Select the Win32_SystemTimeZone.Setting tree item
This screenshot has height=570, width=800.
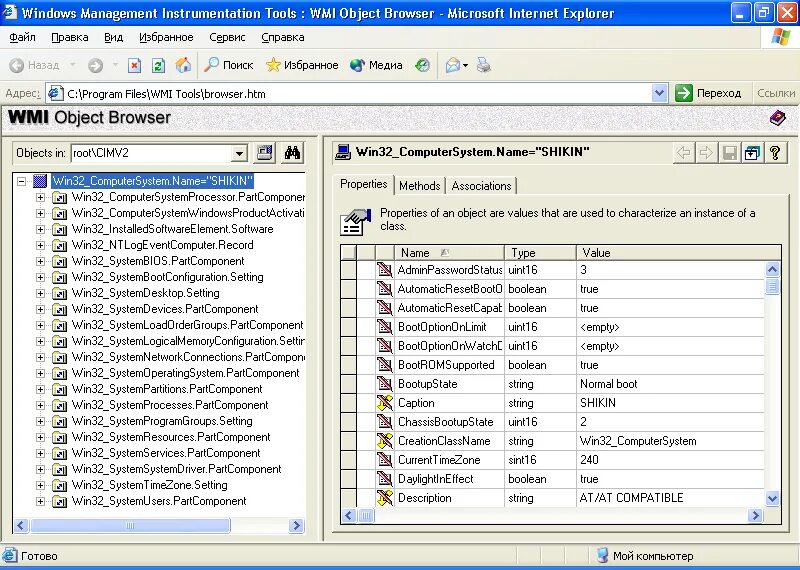pyautogui.click(x=149, y=485)
